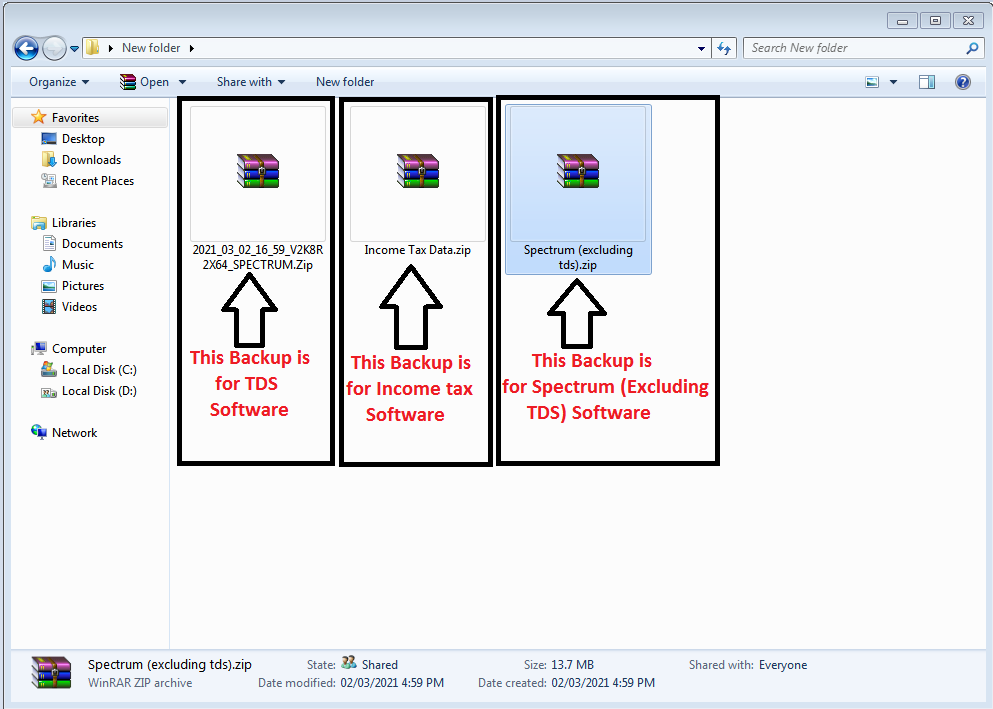The image size is (993, 709).
Task: Click the Libraries icon
Action: pos(39,223)
